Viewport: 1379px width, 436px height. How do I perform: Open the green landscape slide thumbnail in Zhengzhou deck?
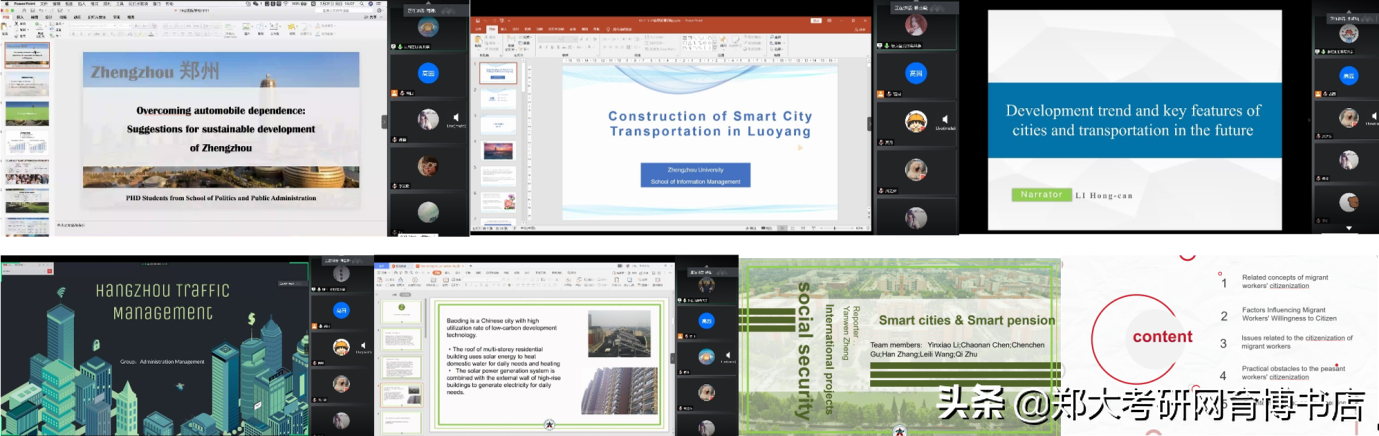click(26, 113)
